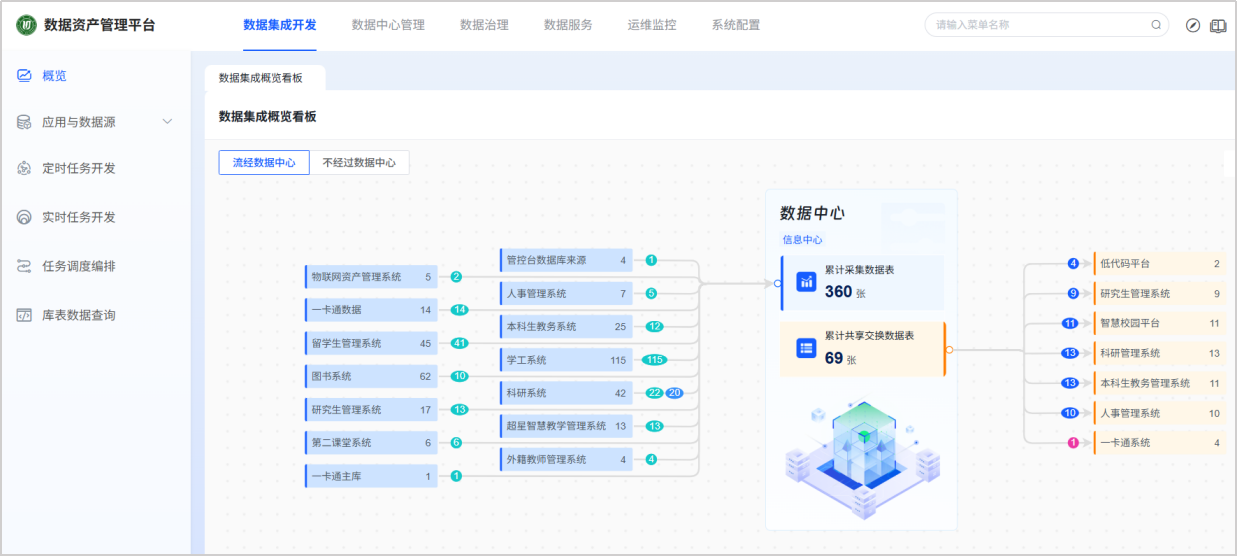Select the 学工系统 source node

[x=565, y=360]
